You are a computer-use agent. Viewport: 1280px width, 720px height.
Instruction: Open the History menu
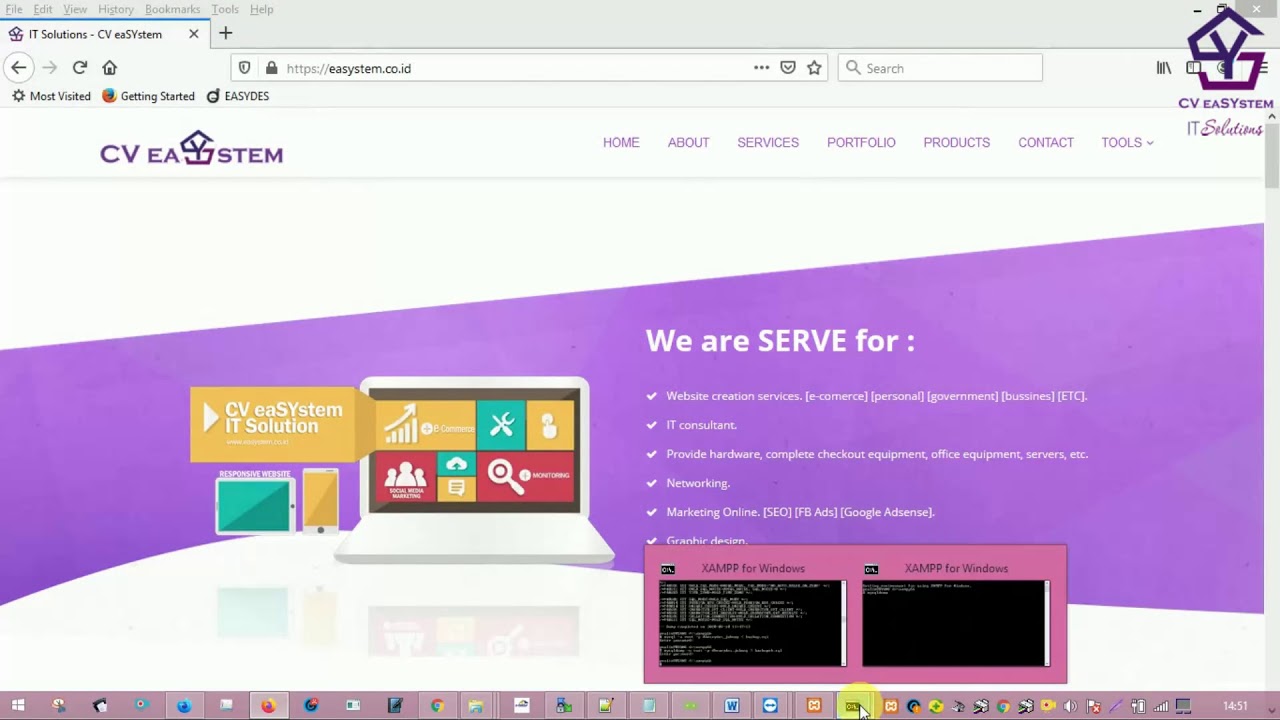116,9
